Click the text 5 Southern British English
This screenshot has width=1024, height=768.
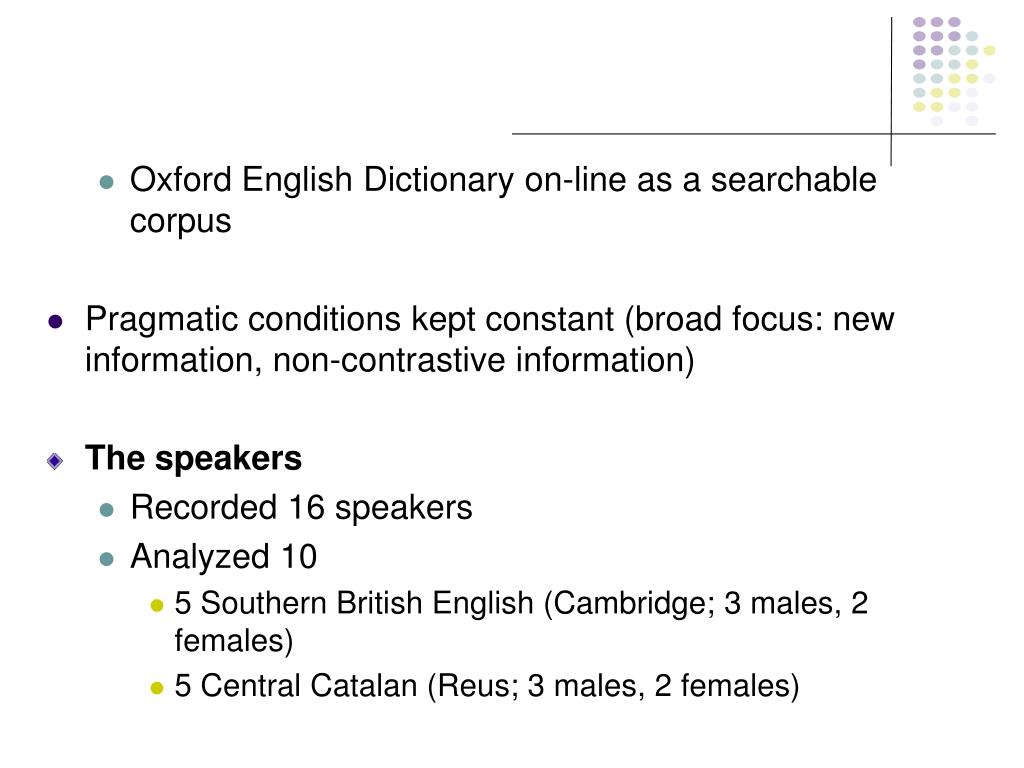[354, 603]
